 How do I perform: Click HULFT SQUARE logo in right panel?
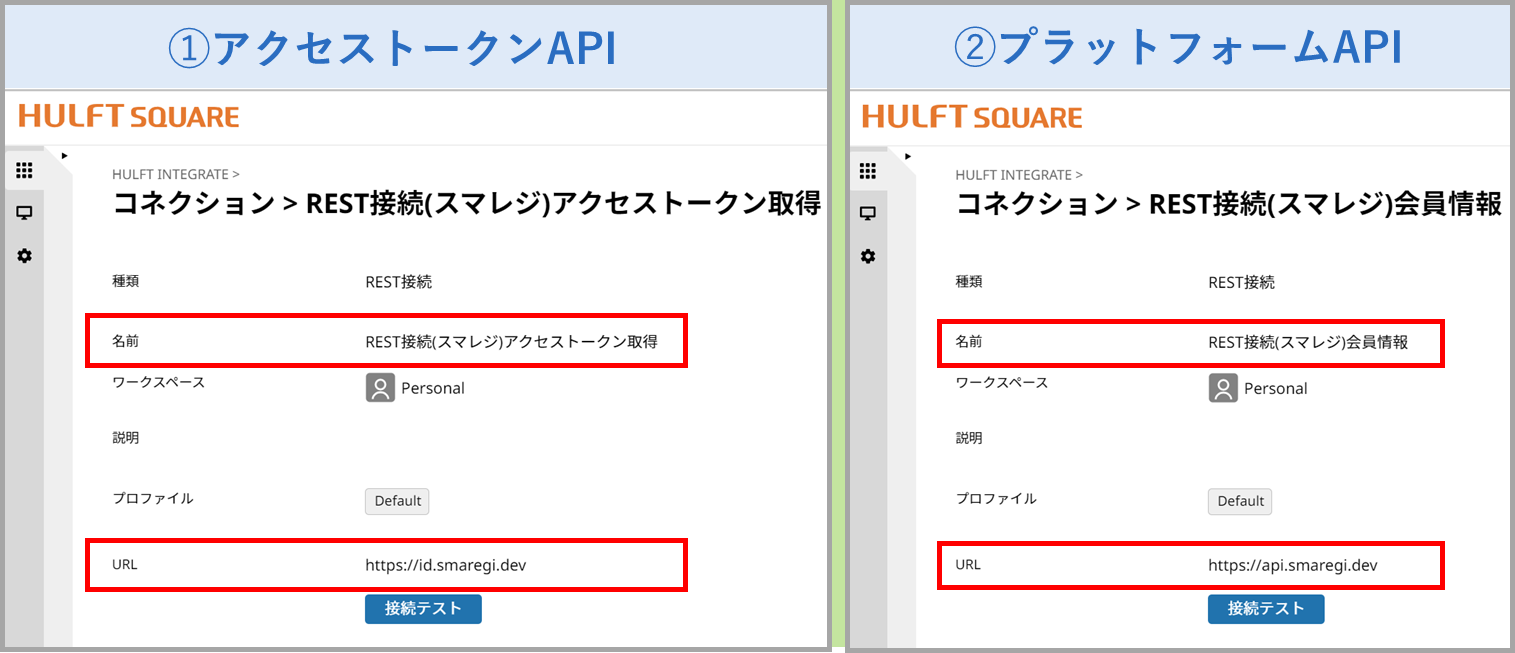click(x=972, y=117)
